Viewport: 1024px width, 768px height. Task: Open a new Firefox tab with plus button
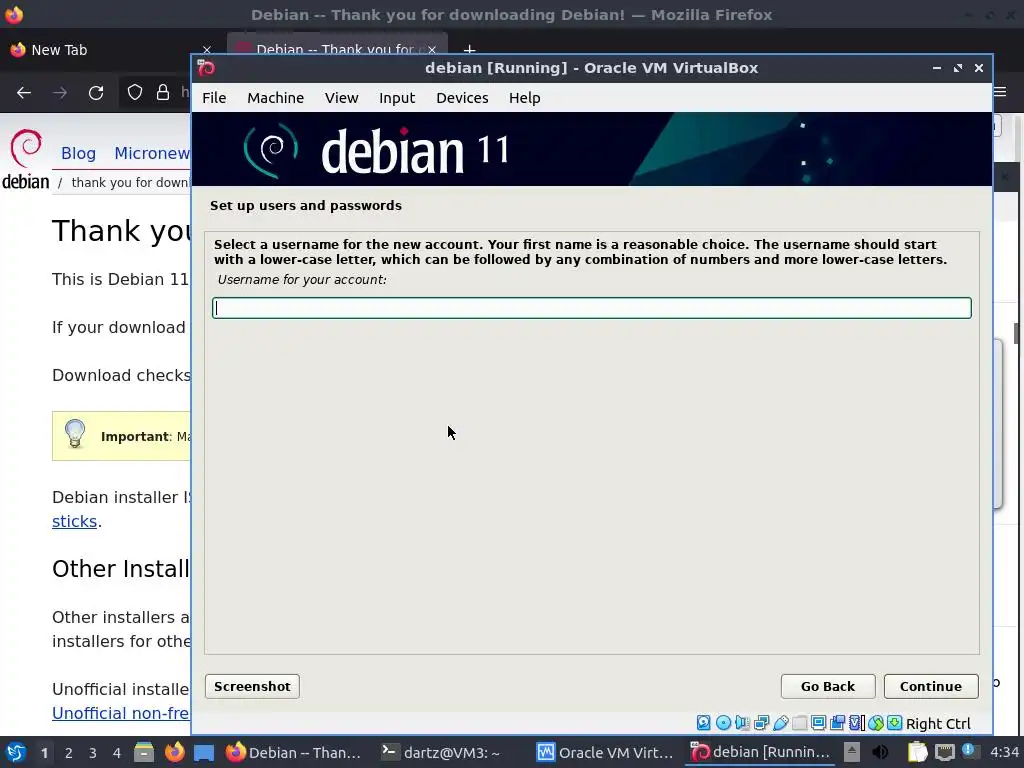click(470, 50)
